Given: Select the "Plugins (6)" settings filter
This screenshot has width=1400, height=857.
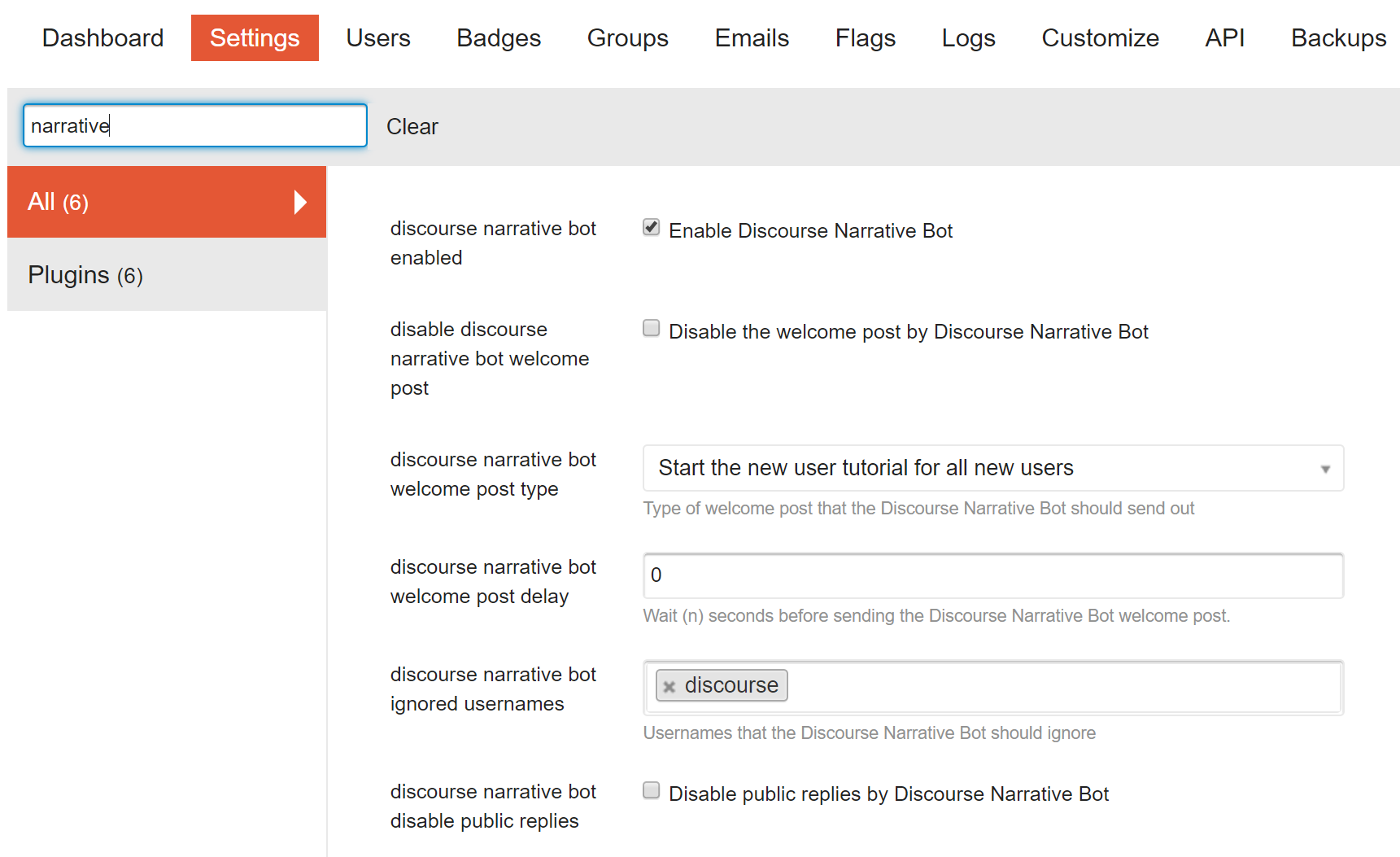Looking at the screenshot, I should tap(85, 275).
